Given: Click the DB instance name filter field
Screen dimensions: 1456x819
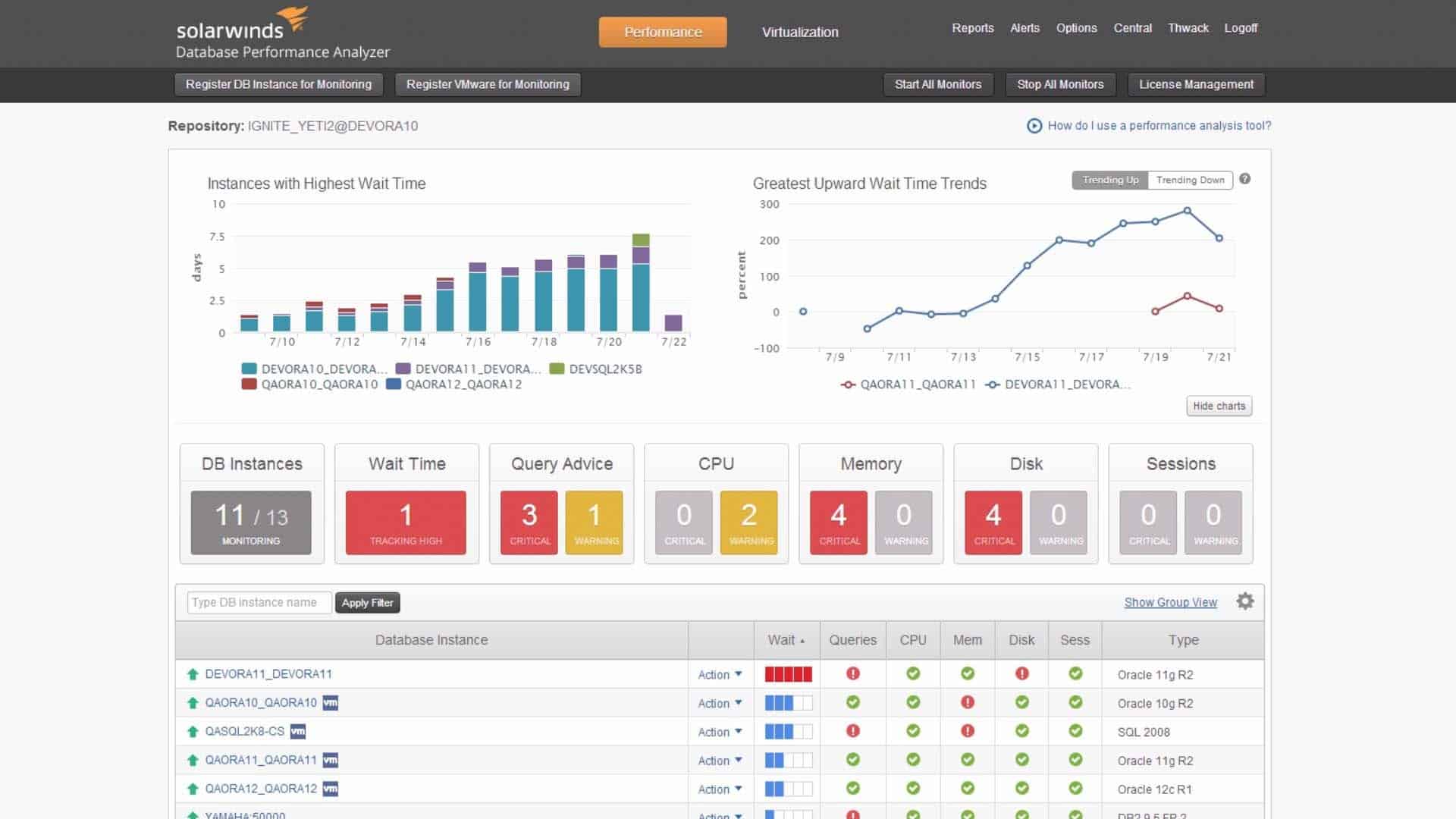Looking at the screenshot, I should coord(258,602).
